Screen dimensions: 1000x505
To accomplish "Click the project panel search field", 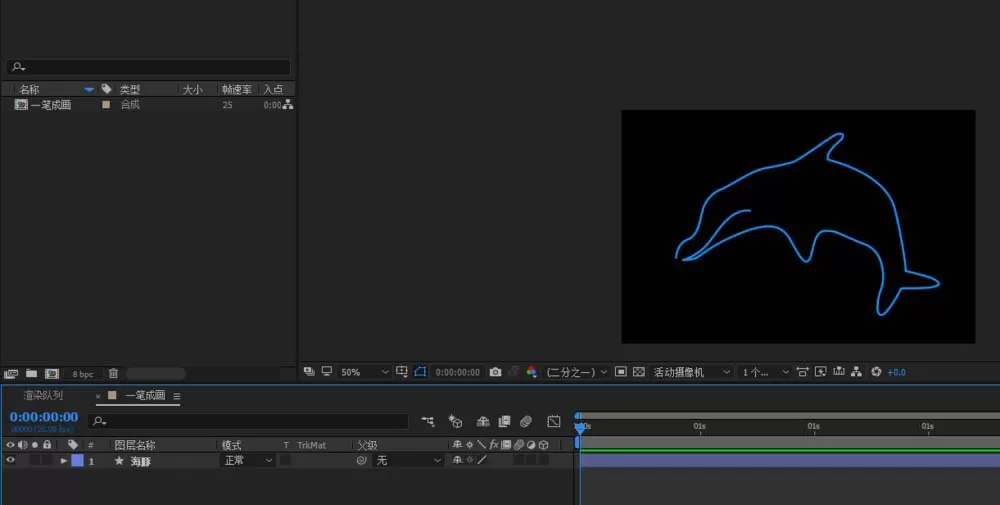I will tap(149, 66).
